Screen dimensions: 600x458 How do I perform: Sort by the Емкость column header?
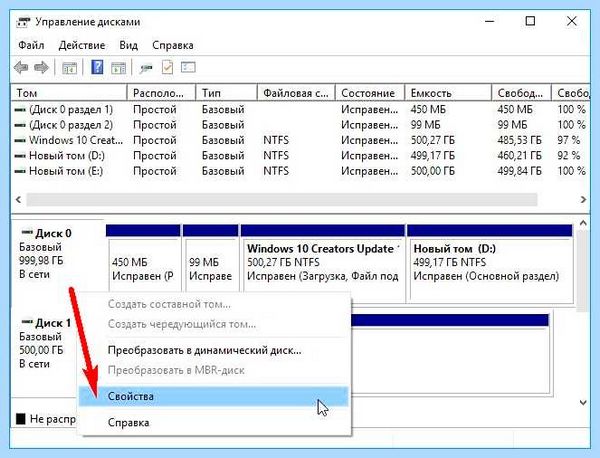(448, 93)
